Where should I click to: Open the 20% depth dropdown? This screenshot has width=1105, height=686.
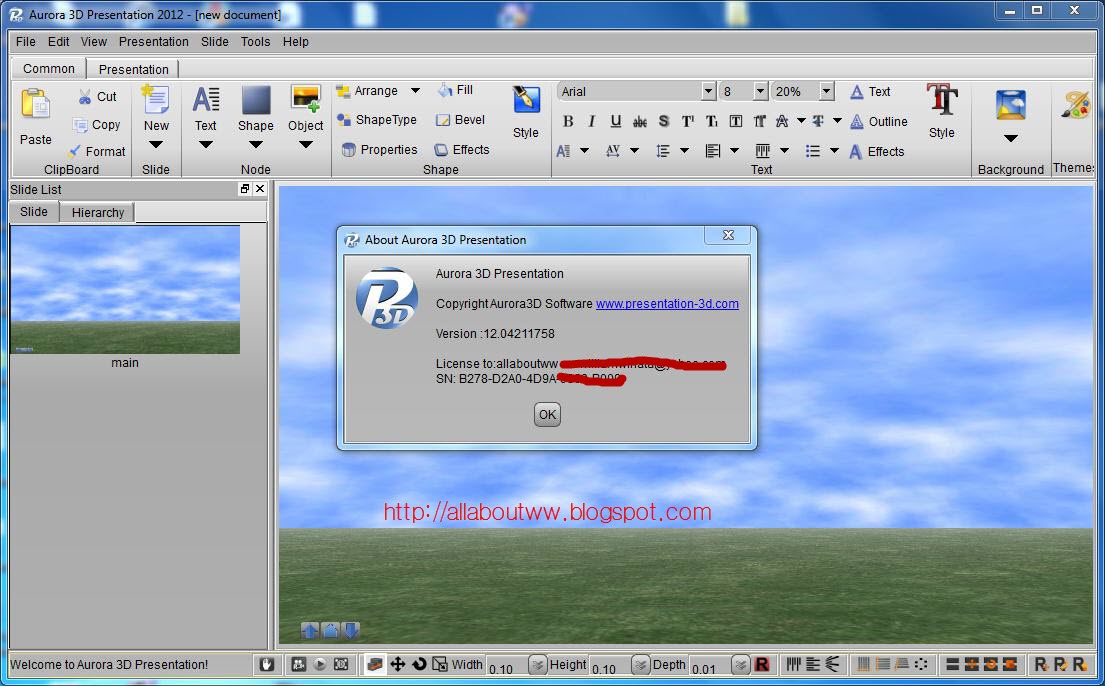point(827,91)
